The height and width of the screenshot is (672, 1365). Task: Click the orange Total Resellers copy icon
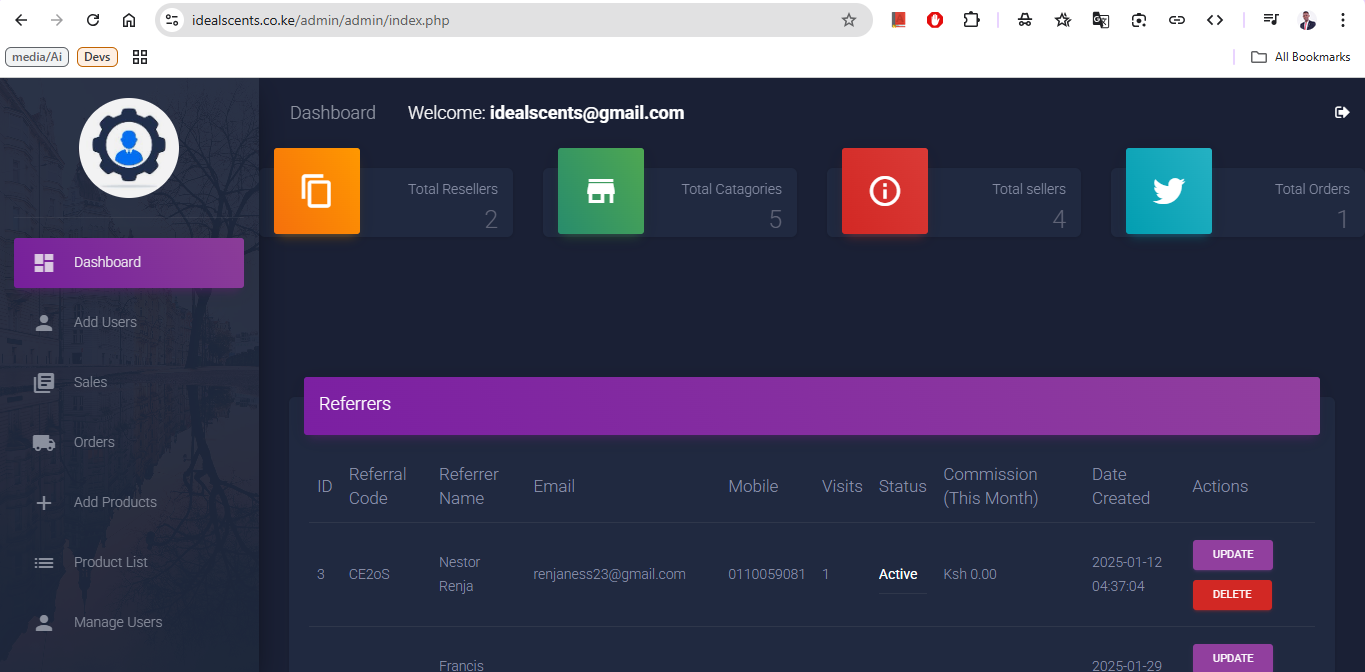pos(316,191)
